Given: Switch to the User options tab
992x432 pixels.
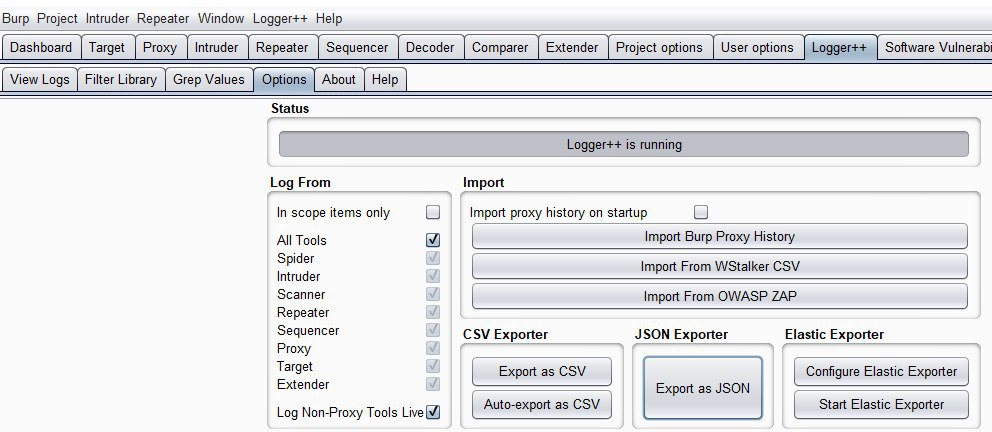Looking at the screenshot, I should pos(757,47).
